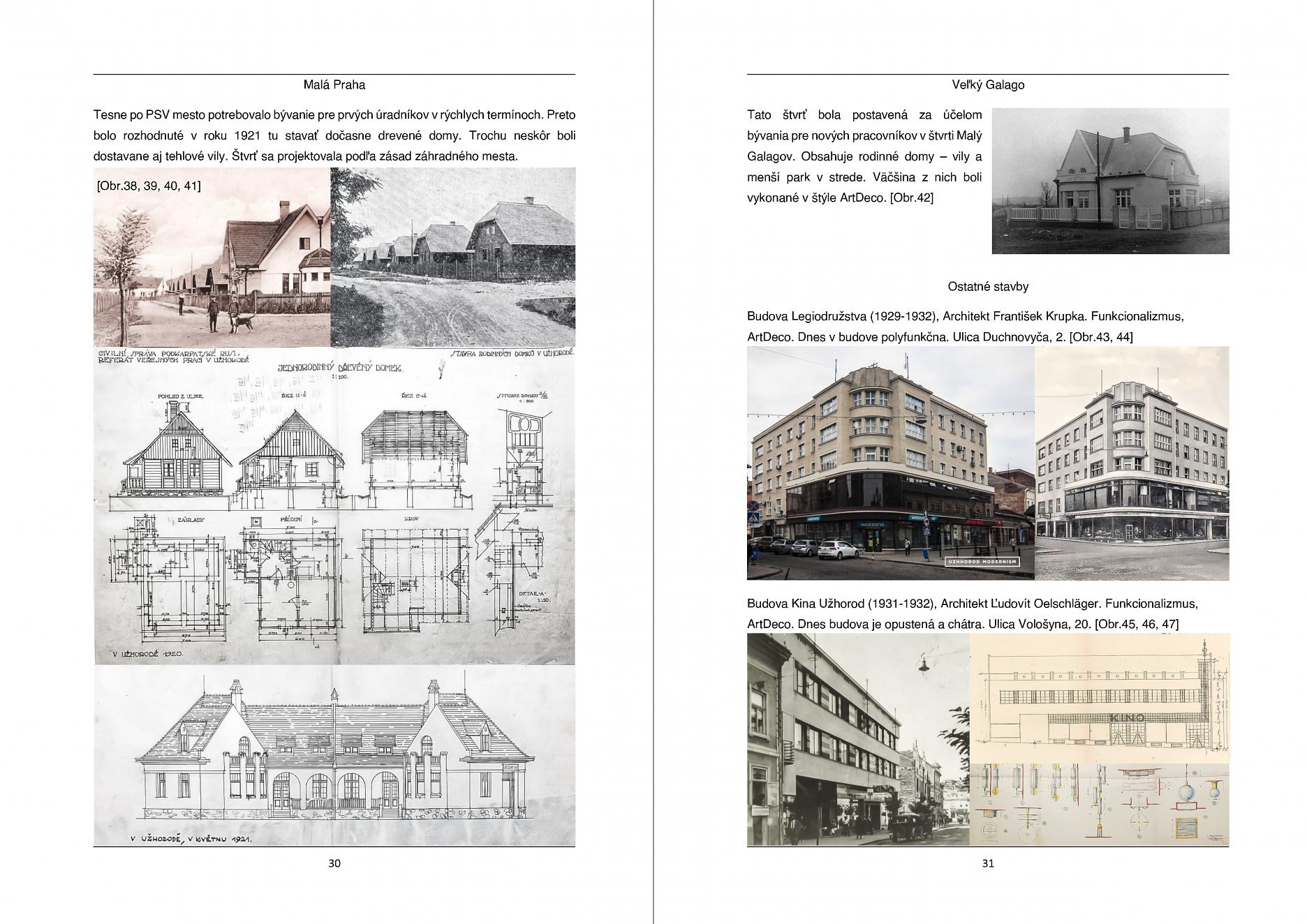This screenshot has height=924, width=1307.
Task: Open the KINO facade sketch drawing
Action: 1099,698
